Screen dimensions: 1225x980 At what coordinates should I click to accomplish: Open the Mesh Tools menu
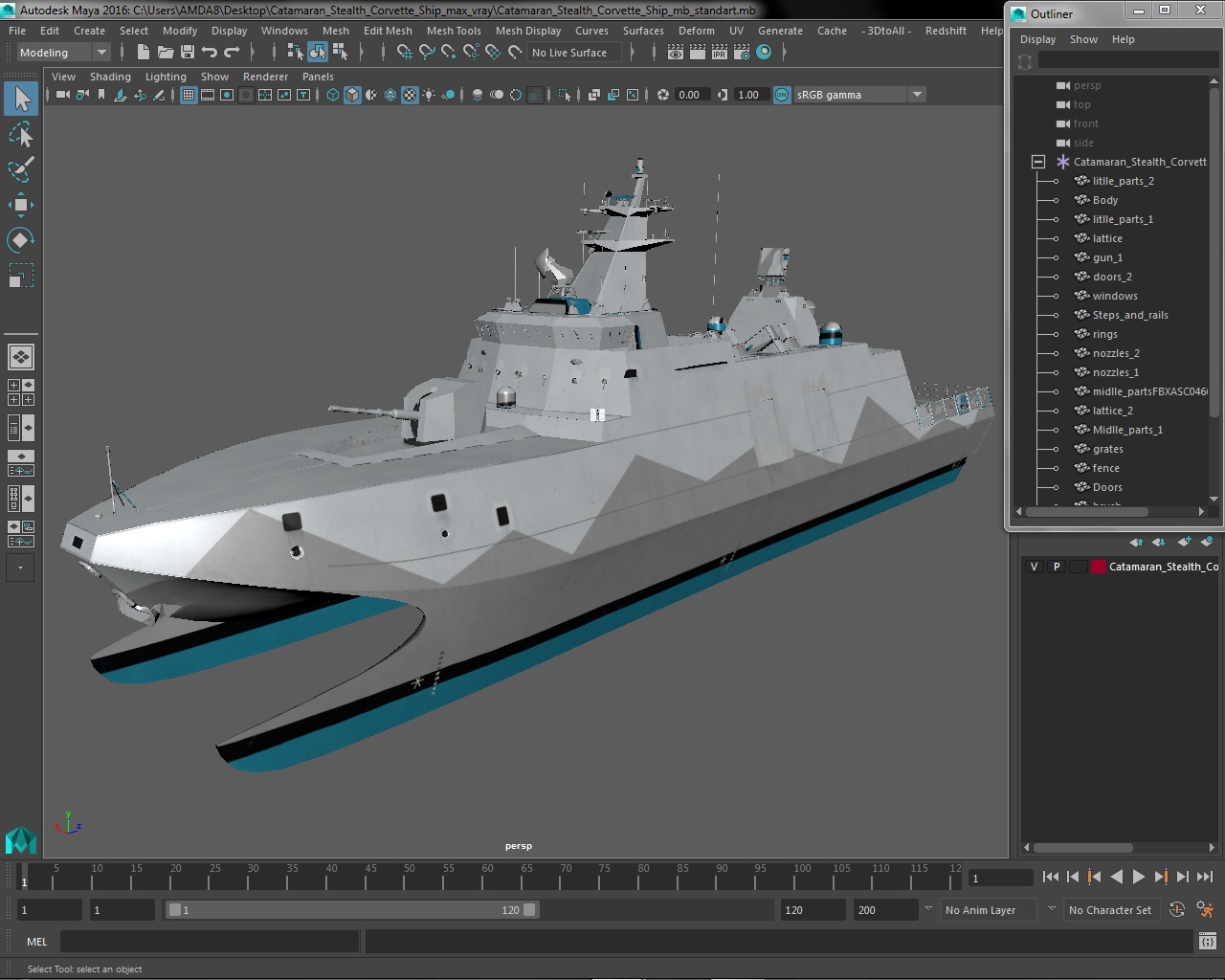(454, 31)
